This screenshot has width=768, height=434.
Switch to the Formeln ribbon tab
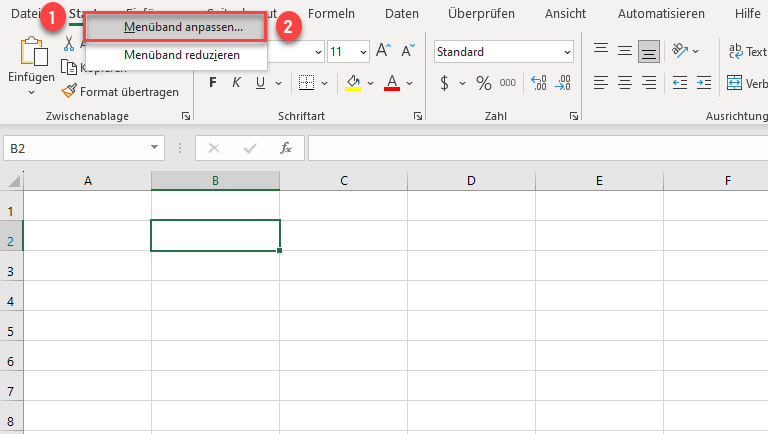click(x=331, y=14)
